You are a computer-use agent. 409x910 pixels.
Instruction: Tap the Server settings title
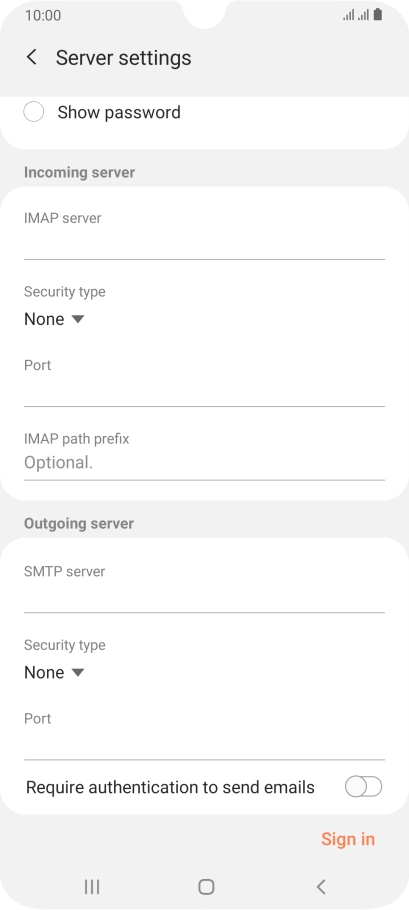[124, 57]
